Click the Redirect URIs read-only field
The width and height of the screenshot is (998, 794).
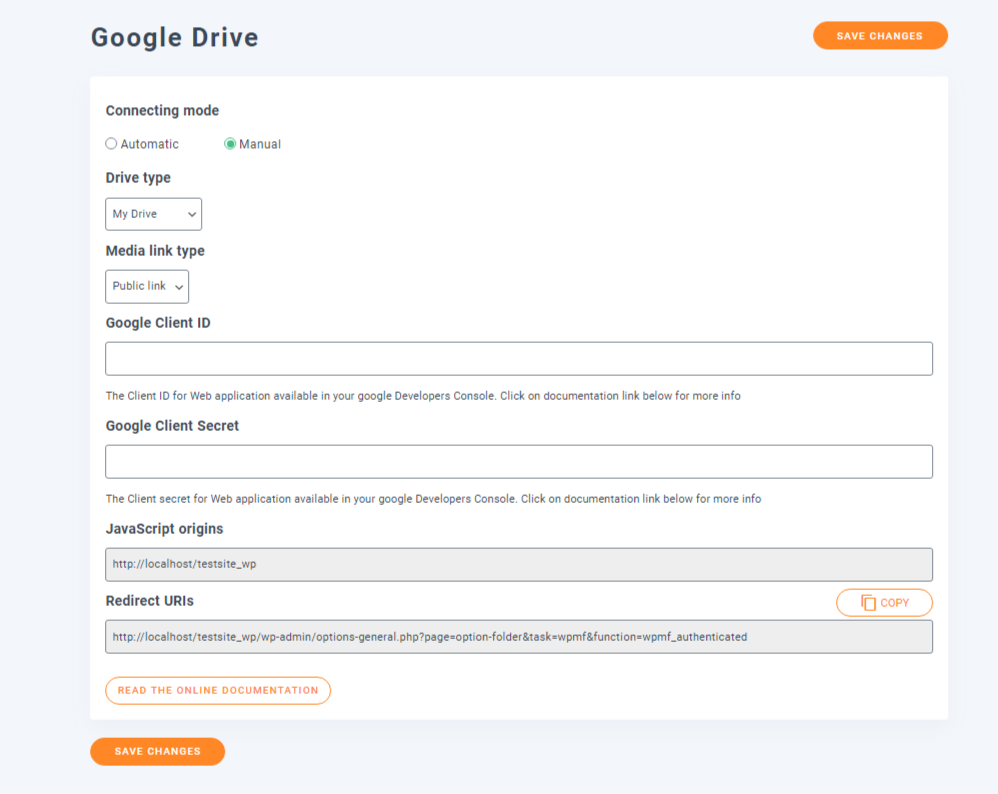[519, 636]
